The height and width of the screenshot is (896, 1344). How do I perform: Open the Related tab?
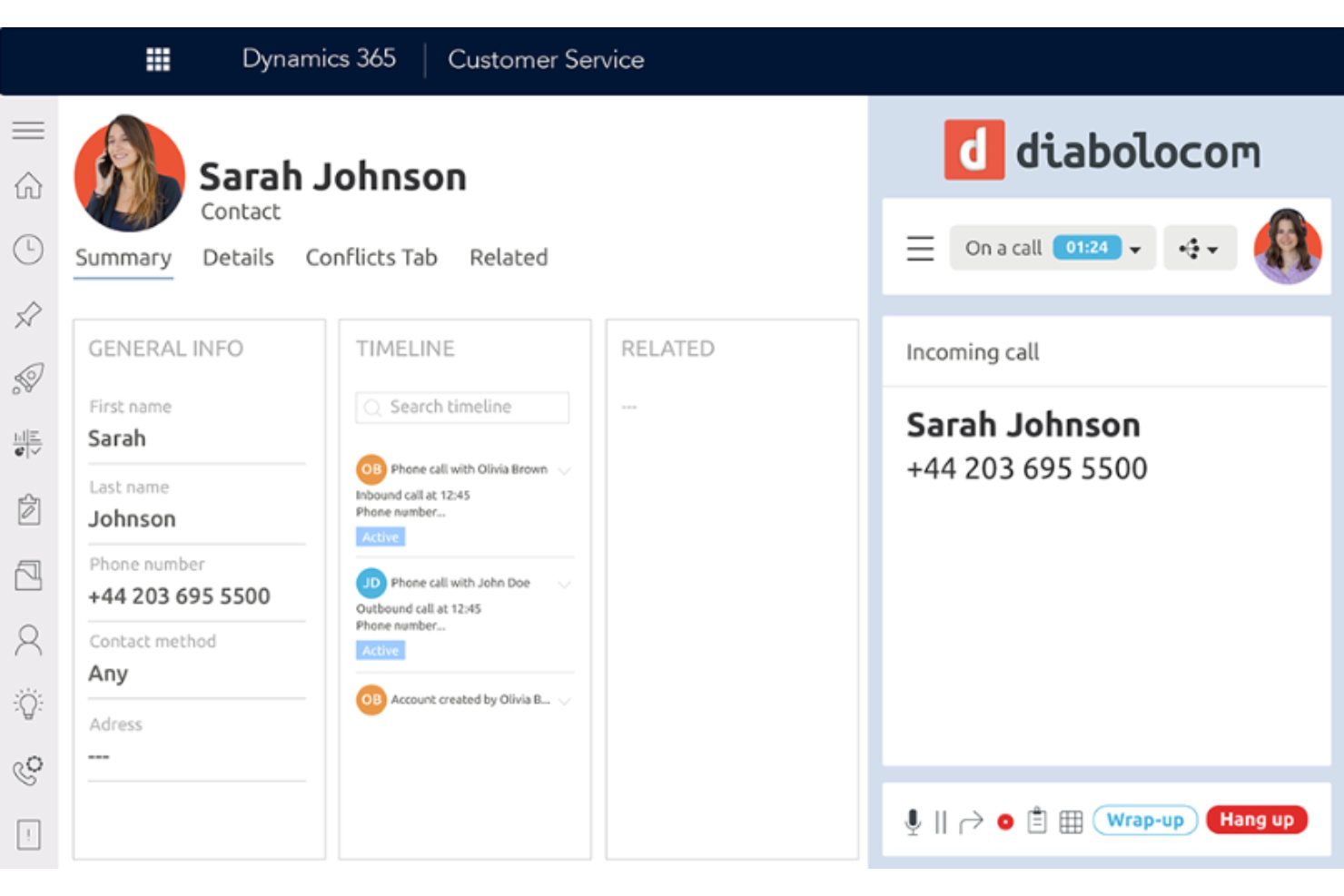pos(509,258)
